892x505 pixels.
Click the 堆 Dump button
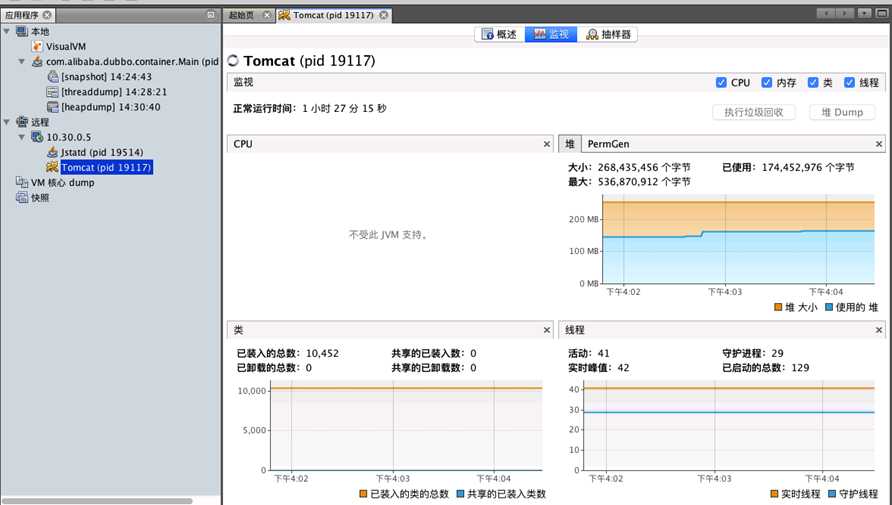(x=842, y=112)
